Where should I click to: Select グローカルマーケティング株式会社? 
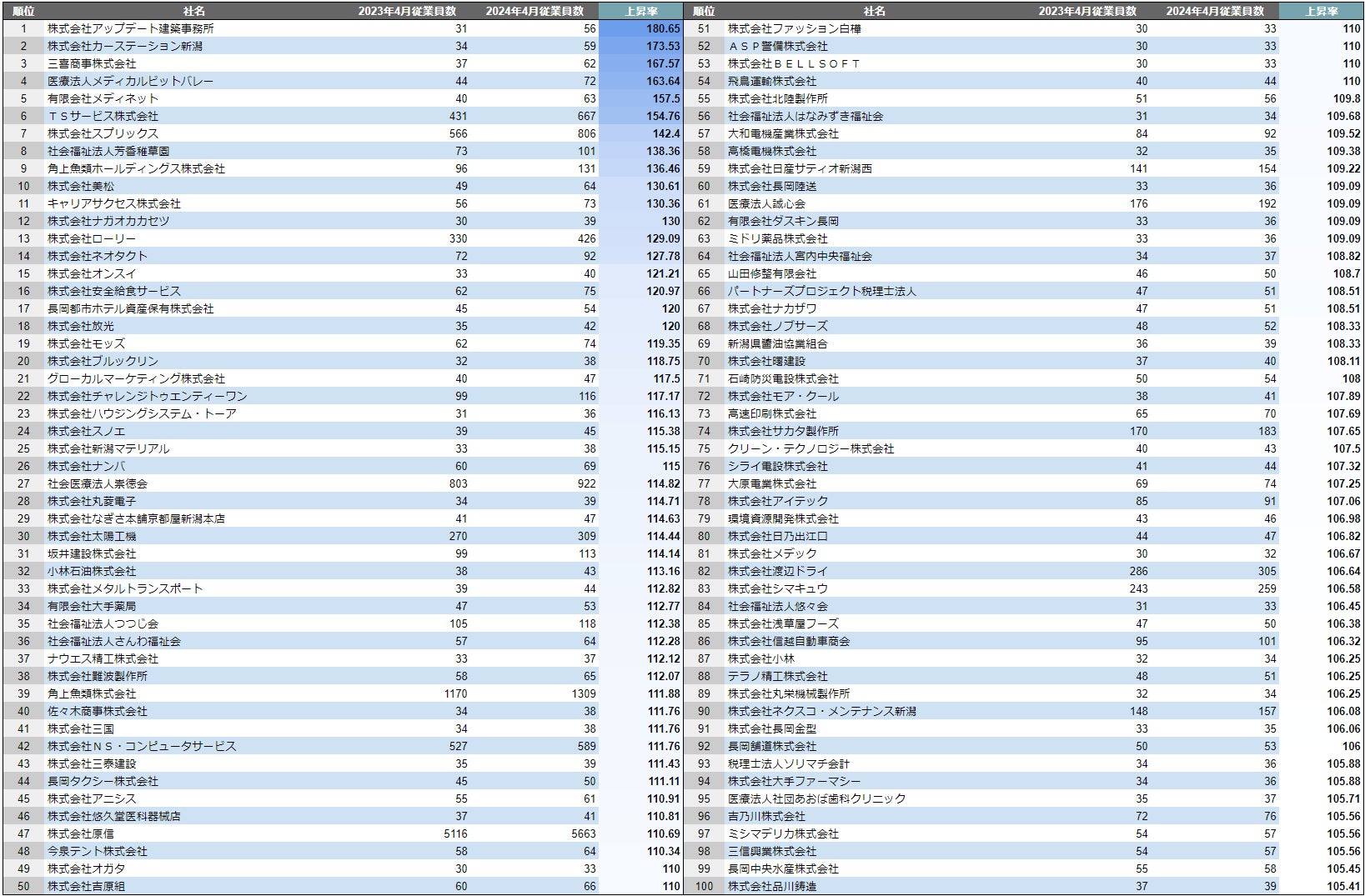tap(136, 378)
